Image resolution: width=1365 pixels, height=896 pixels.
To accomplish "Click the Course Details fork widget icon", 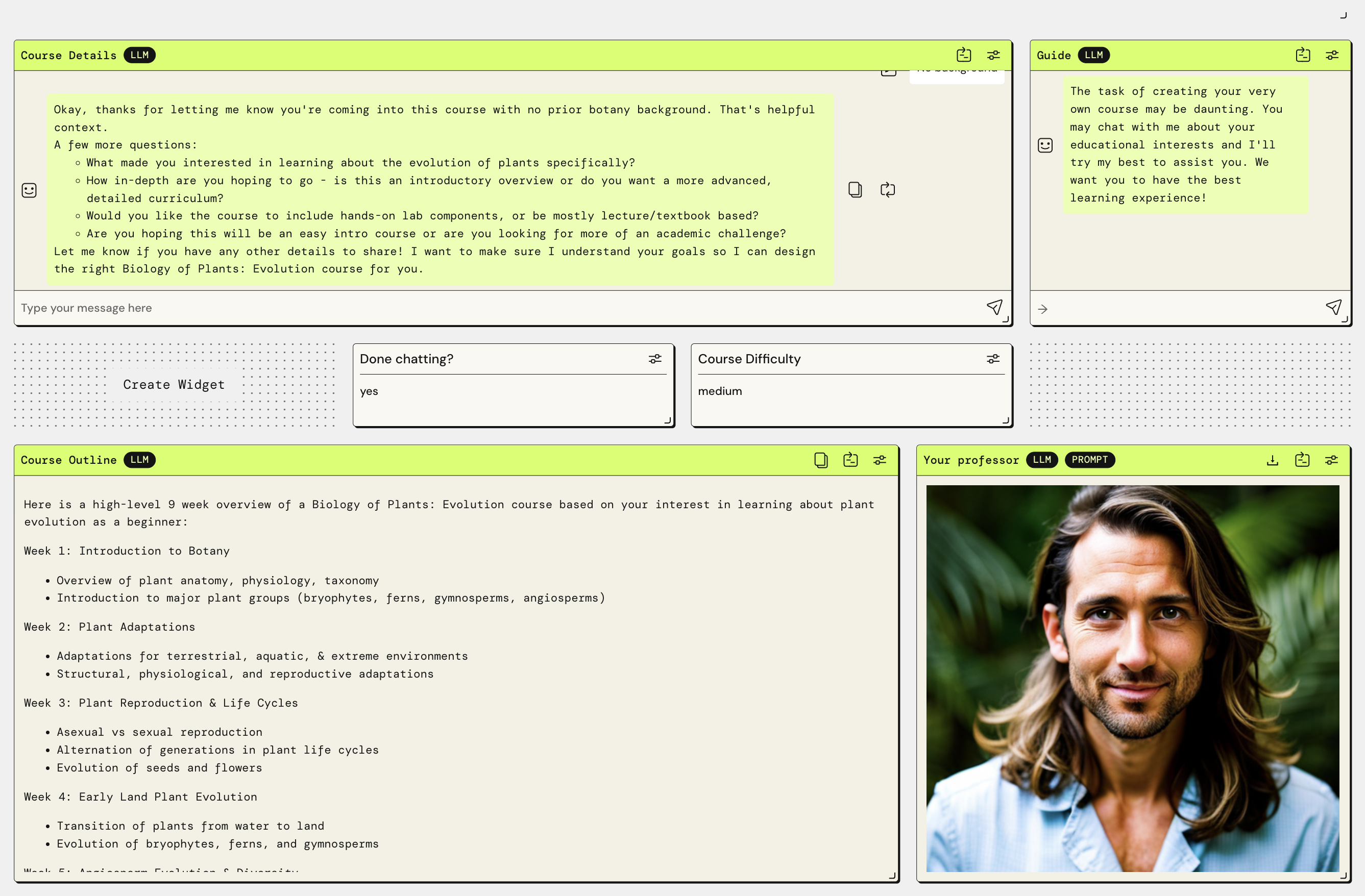I will [x=964, y=55].
